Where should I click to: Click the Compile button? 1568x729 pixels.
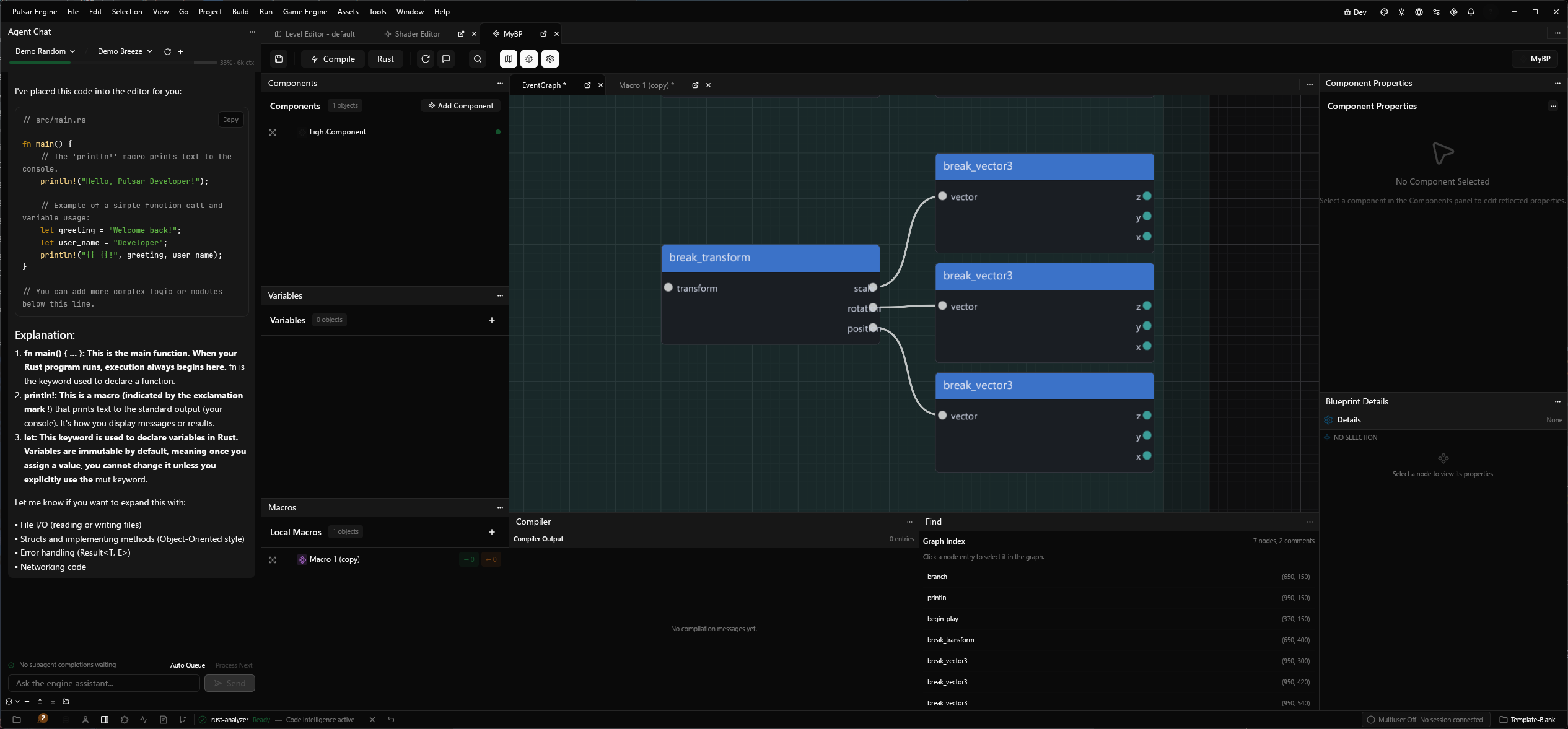tap(333, 59)
